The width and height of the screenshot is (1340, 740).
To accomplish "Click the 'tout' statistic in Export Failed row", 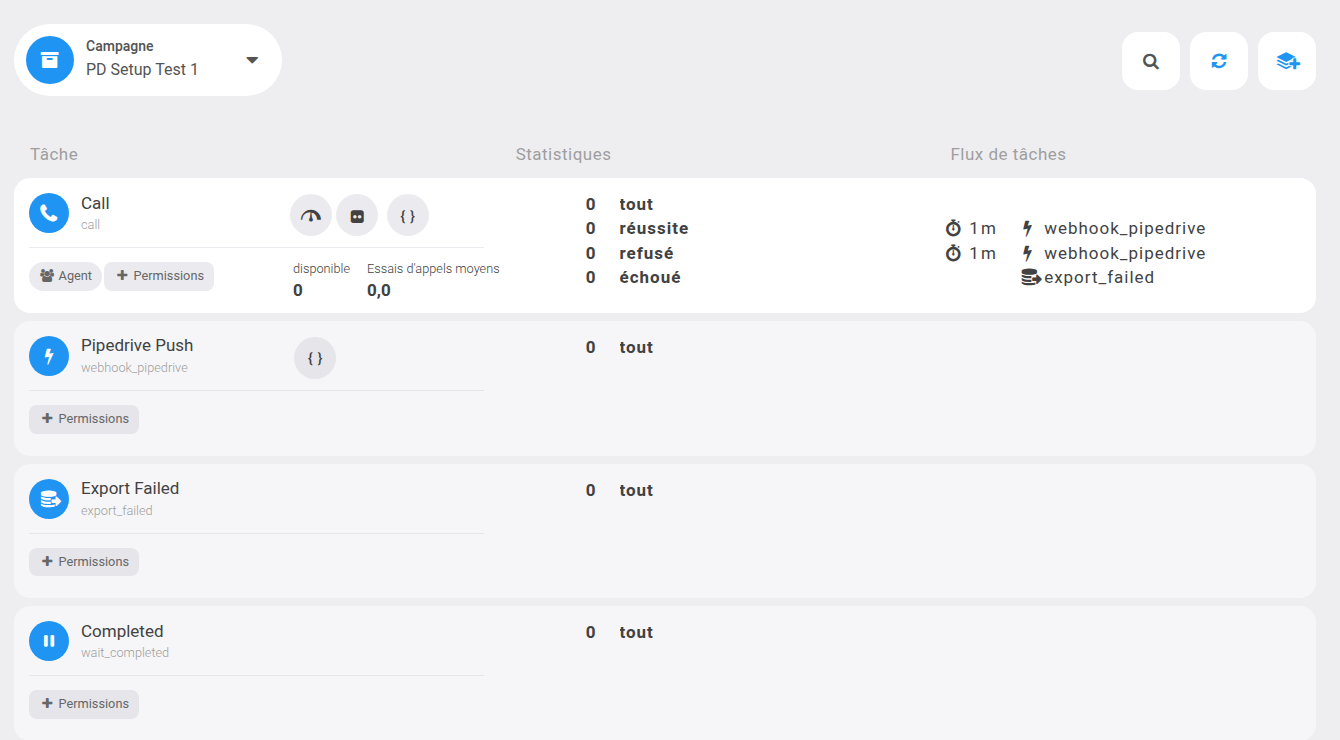I will pos(636,491).
